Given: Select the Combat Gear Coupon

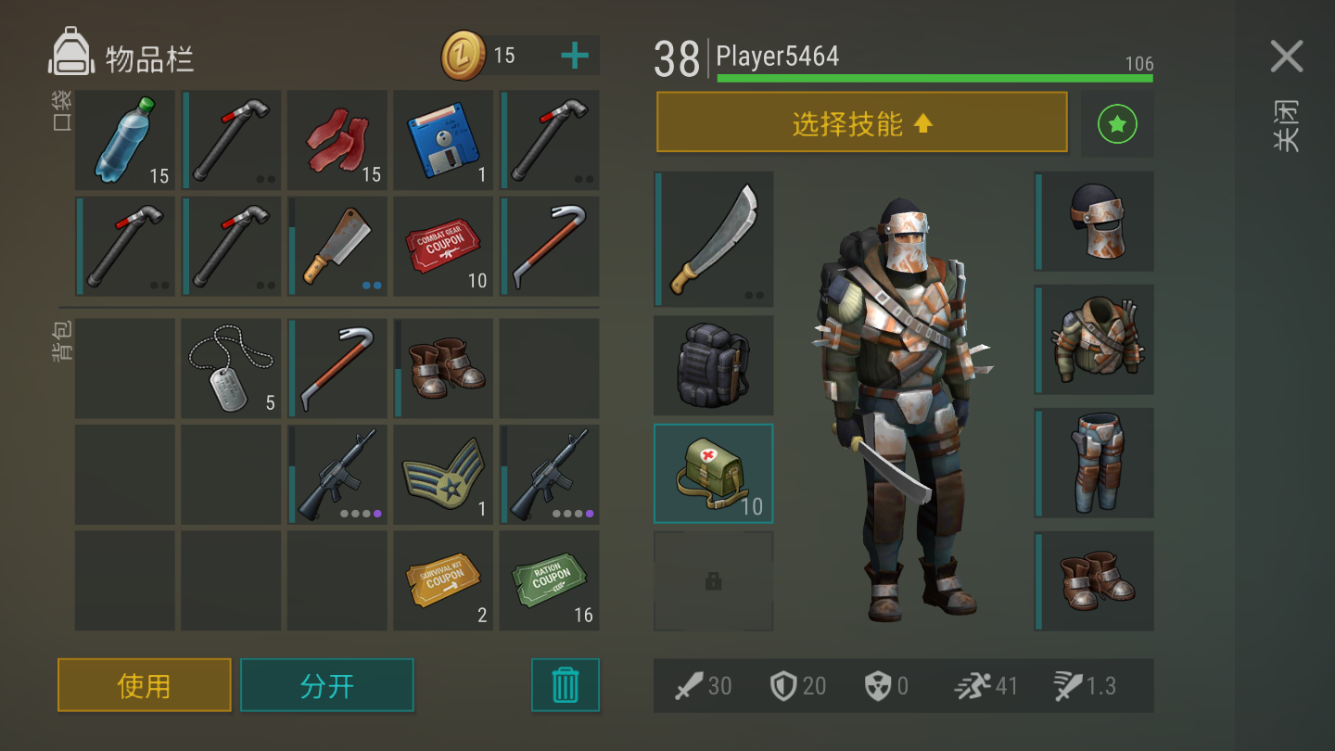Looking at the screenshot, I should (443, 246).
